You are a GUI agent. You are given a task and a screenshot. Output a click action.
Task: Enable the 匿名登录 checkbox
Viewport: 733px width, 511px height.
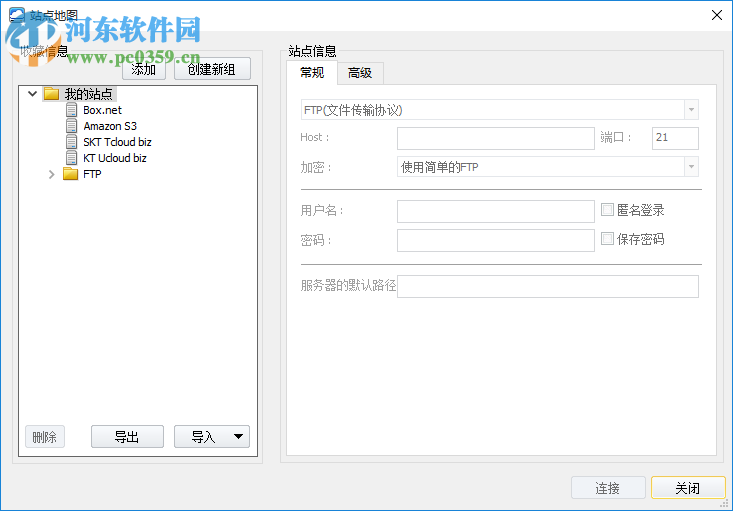click(x=607, y=209)
